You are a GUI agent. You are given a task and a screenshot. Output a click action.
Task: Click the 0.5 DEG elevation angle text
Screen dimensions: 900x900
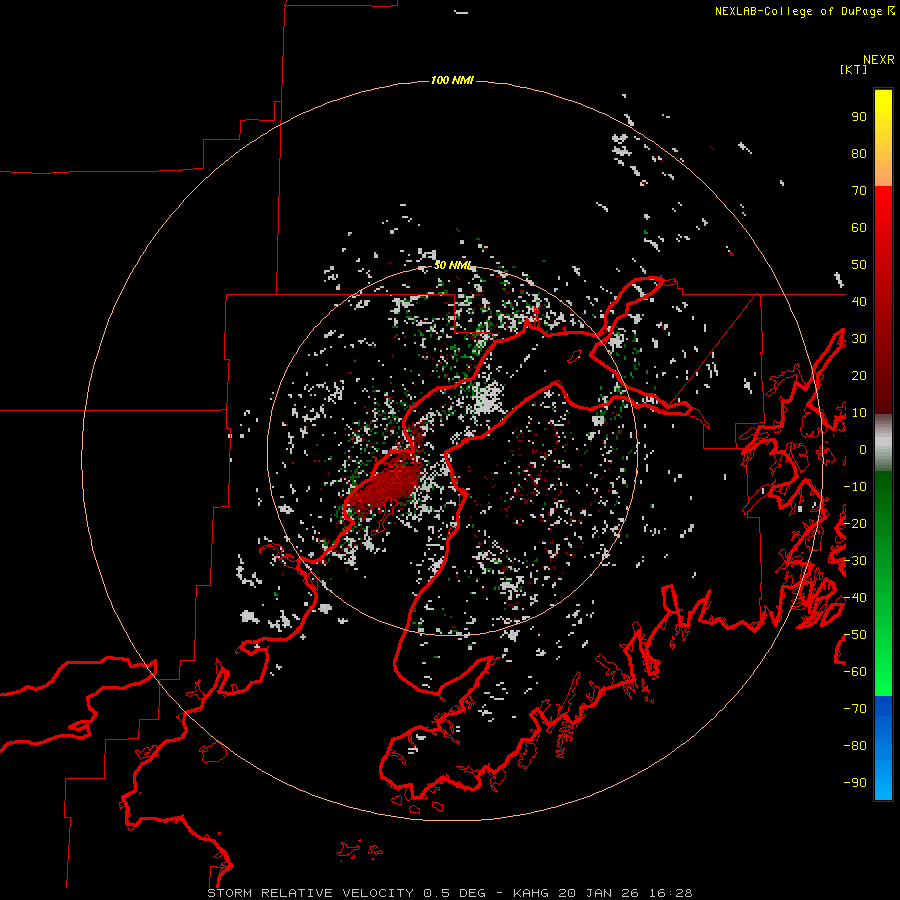pos(455,893)
